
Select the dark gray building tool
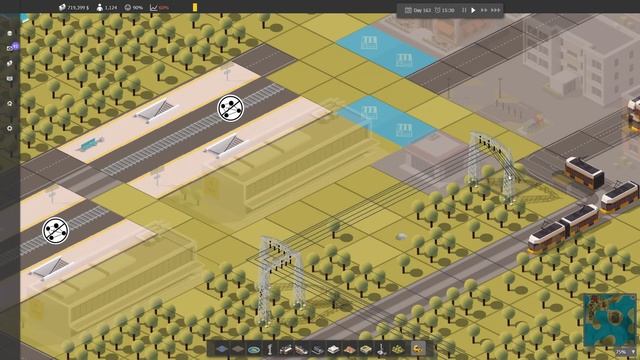(x=317, y=349)
